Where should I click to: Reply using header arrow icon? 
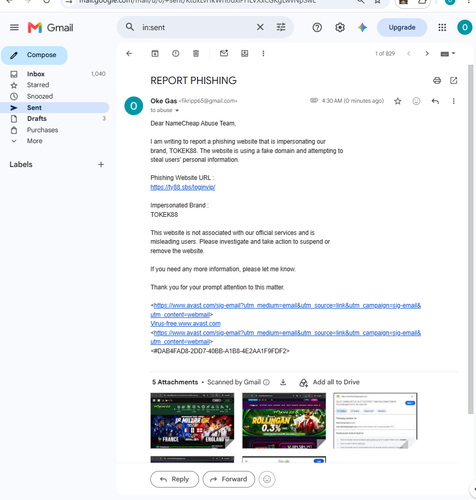pyautogui.click(x=435, y=101)
